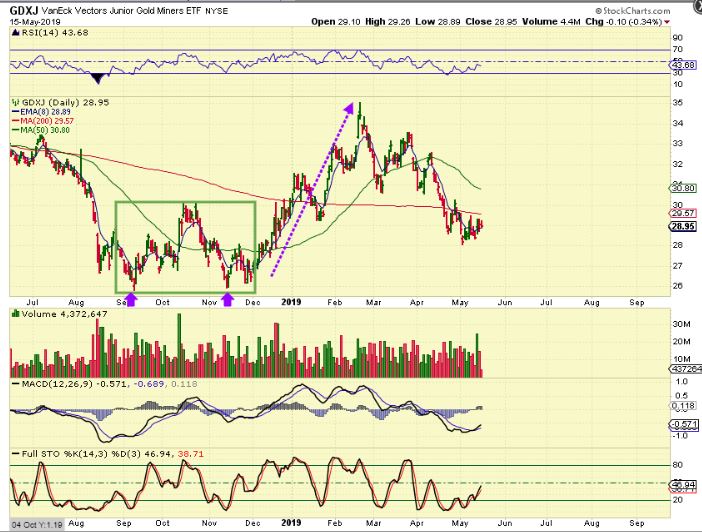702x532 pixels.
Task: Click the candlestick icon beside GDXJ (Daily)
Action: click(x=16, y=103)
